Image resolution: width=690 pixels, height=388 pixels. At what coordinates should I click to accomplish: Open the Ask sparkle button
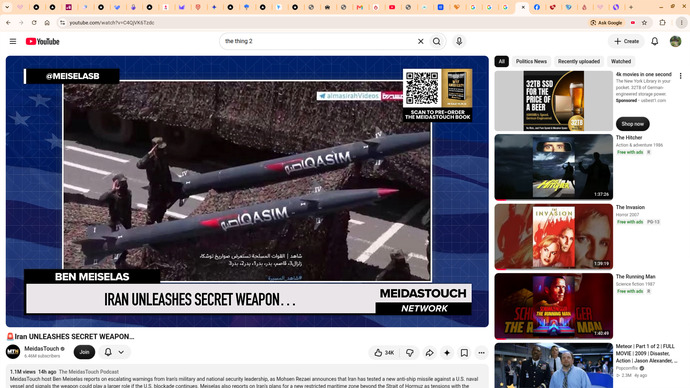click(447, 353)
